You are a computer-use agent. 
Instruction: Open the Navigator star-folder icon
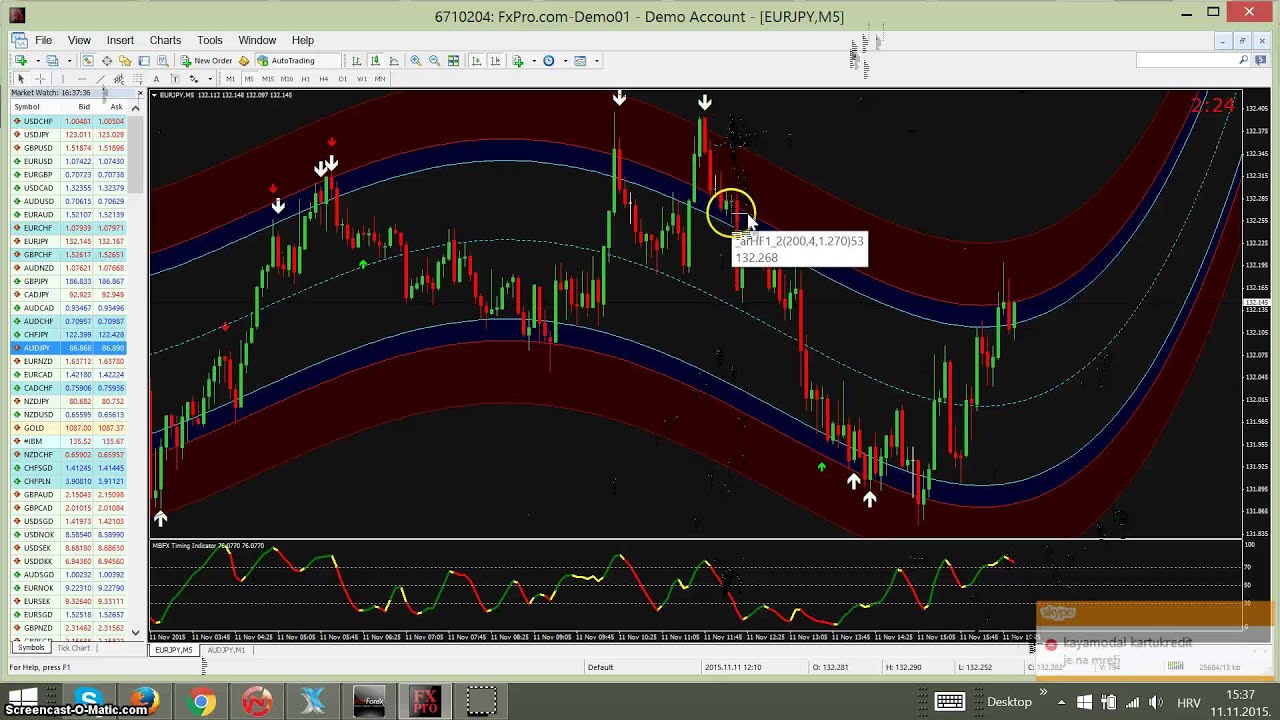point(125,61)
